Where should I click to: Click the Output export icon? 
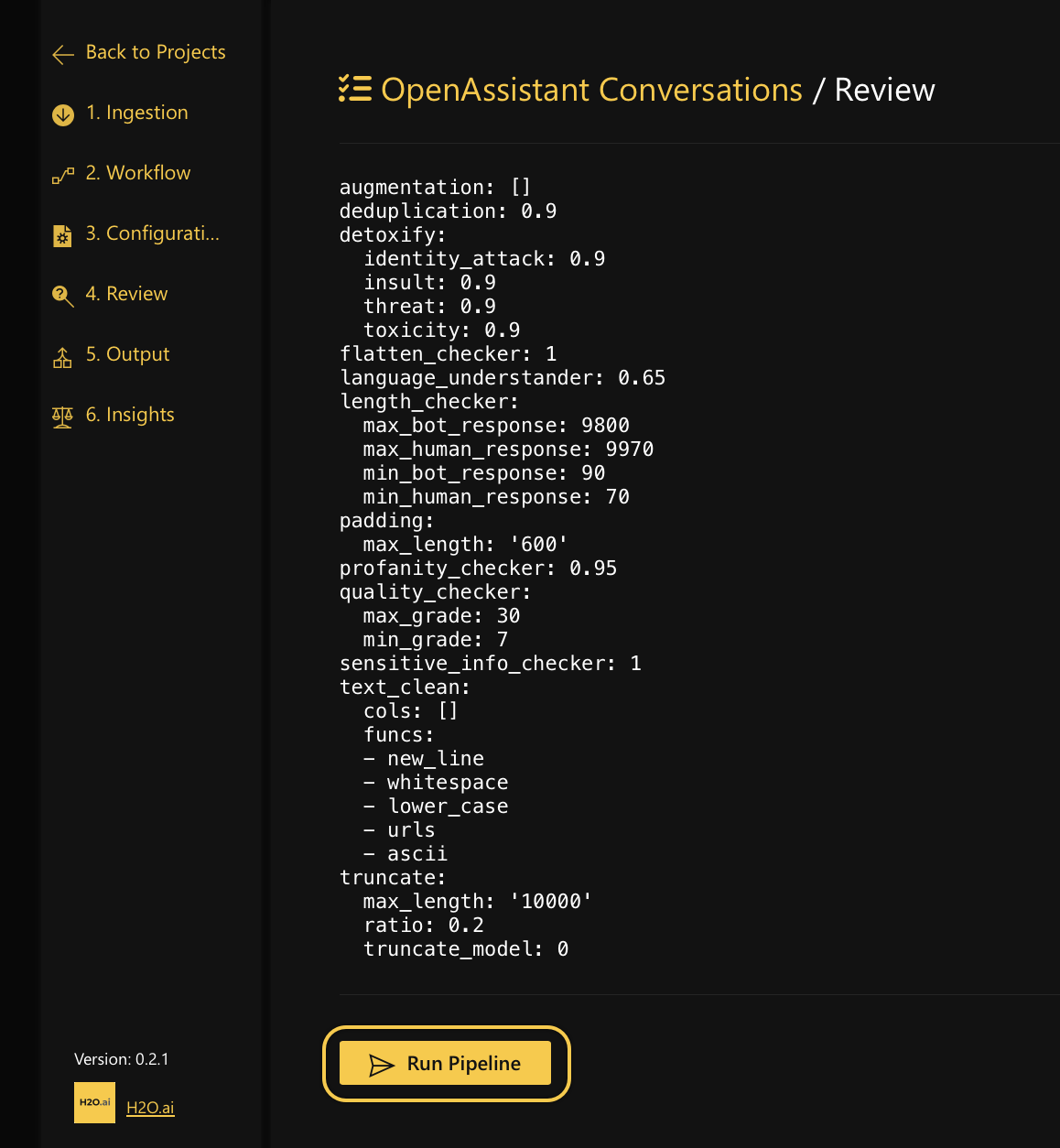pyautogui.click(x=62, y=357)
